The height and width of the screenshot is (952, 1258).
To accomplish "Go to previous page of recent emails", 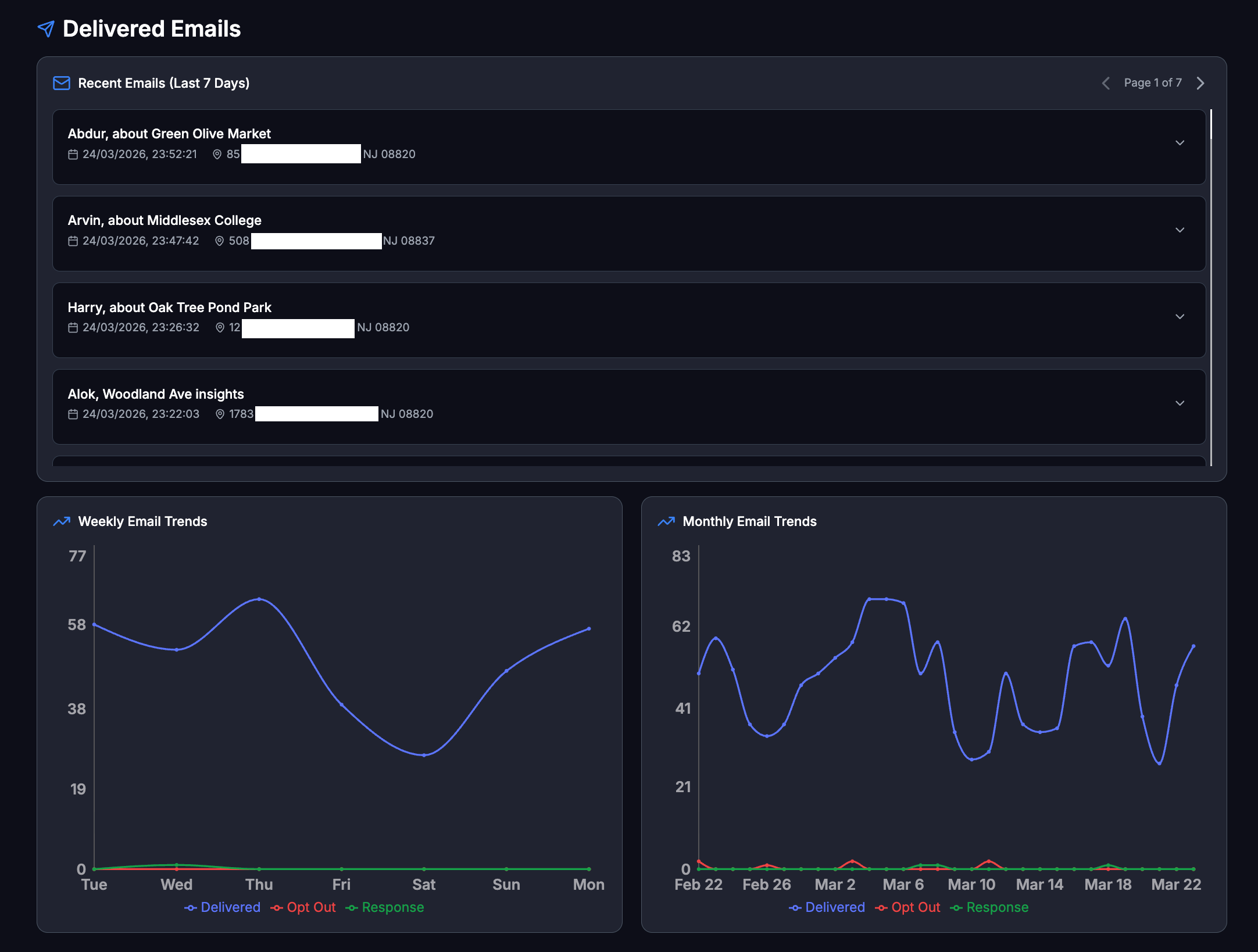I will click(x=1106, y=83).
